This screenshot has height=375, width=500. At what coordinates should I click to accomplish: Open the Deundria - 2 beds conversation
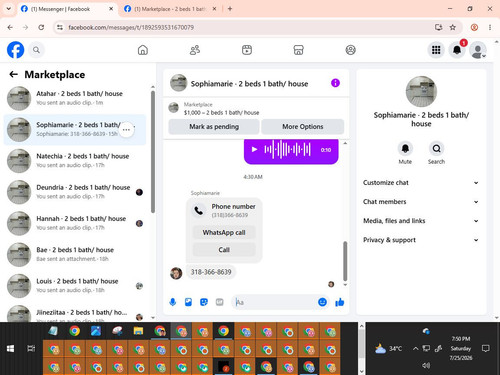point(75,192)
